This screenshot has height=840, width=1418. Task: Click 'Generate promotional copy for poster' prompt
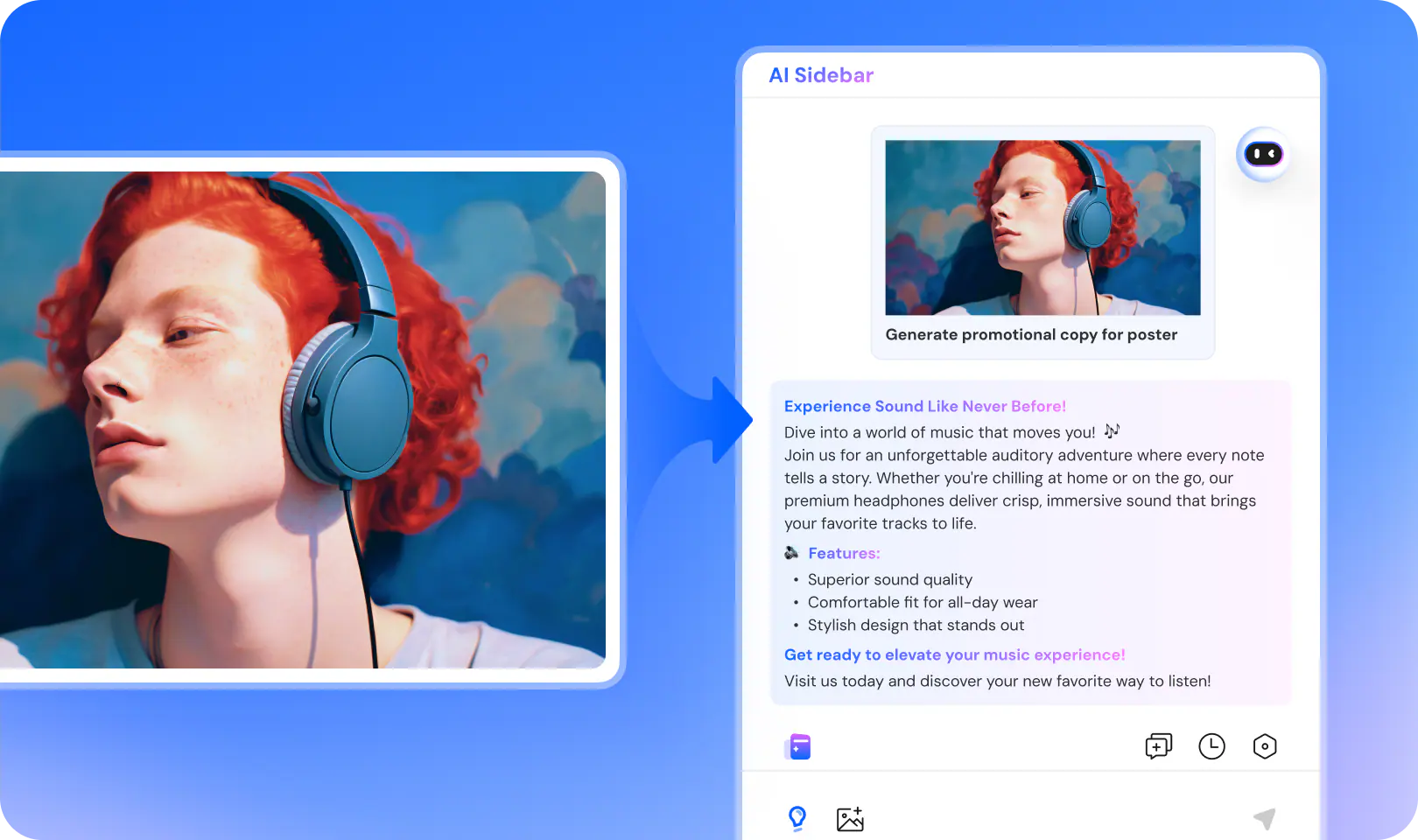coord(1031,334)
